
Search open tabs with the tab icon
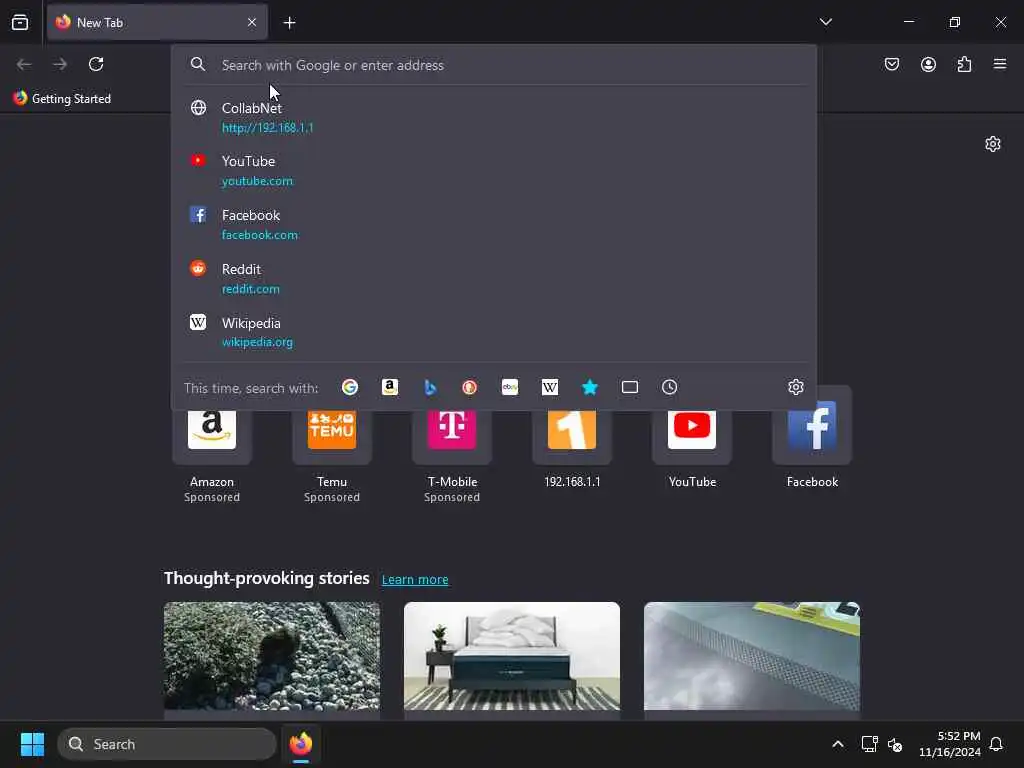pos(630,387)
